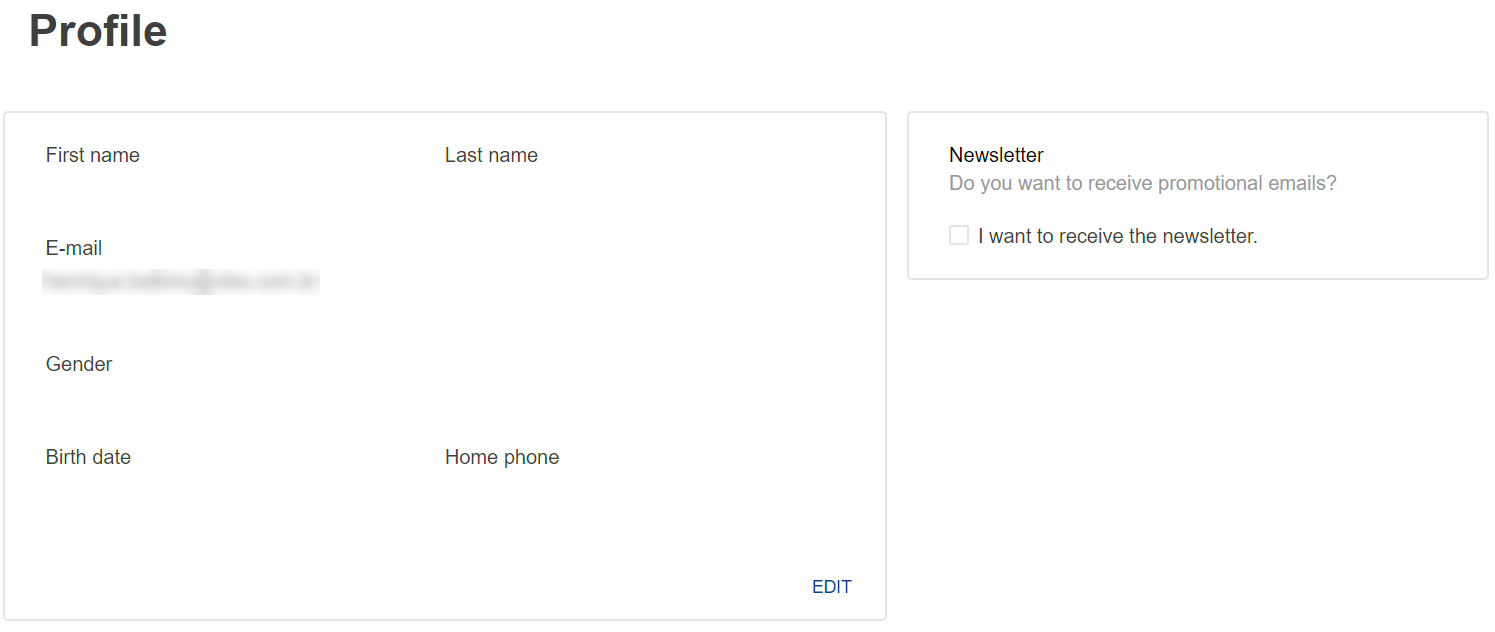Click the Newsletter section heading
1495x632 pixels.
point(996,155)
